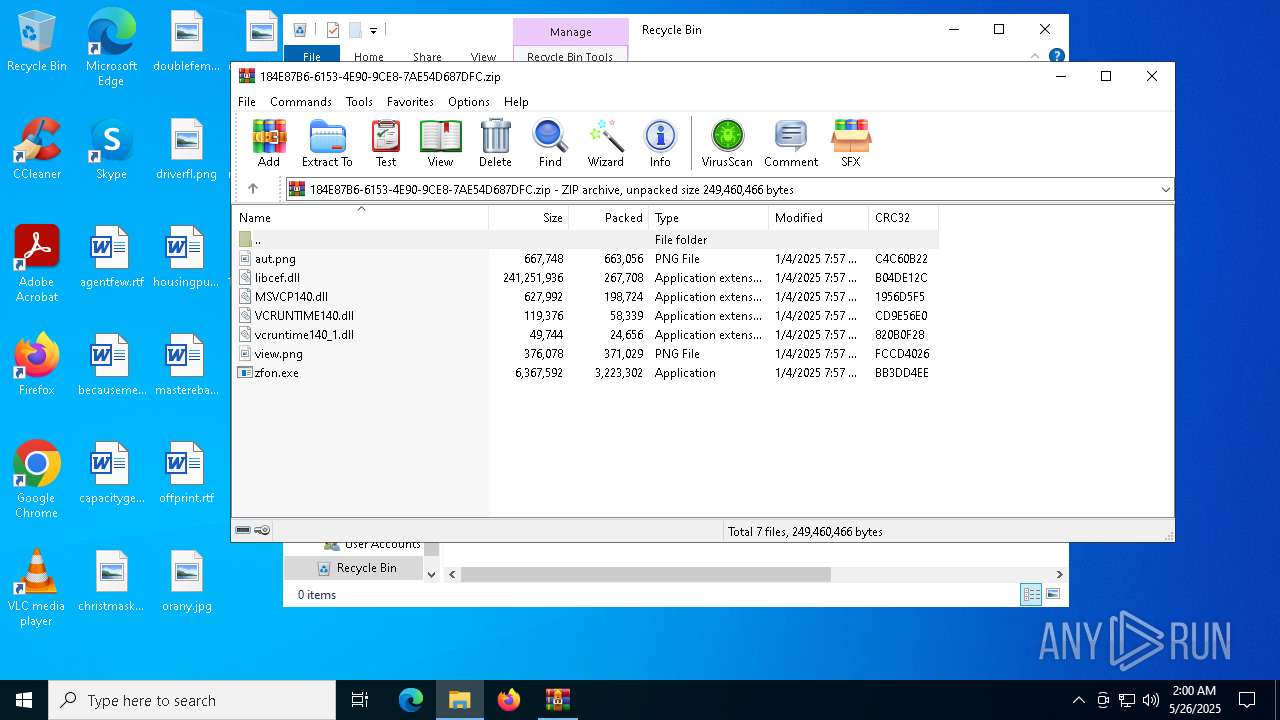This screenshot has width=1280, height=720.
Task: Sort by the CRC32 column header
Action: point(904,218)
